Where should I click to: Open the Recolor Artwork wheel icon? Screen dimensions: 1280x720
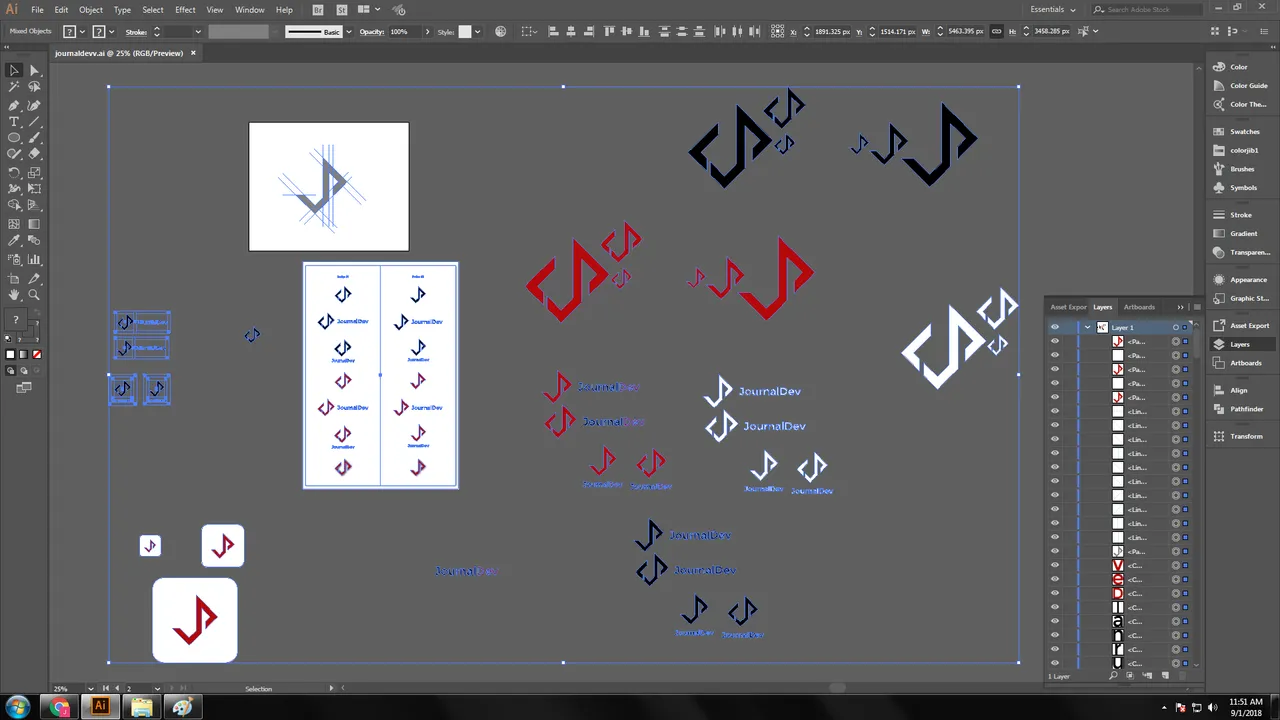click(x=500, y=32)
